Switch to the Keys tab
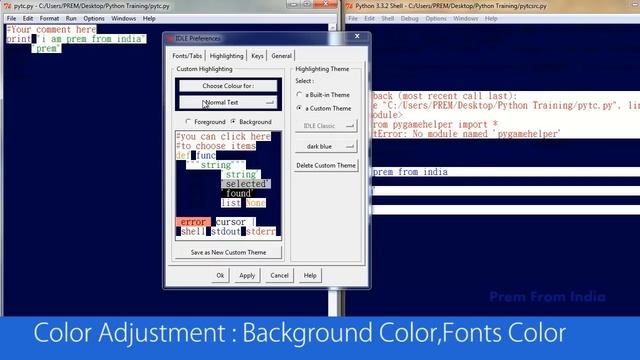Screen dimensions: 640x360 pos(257,56)
